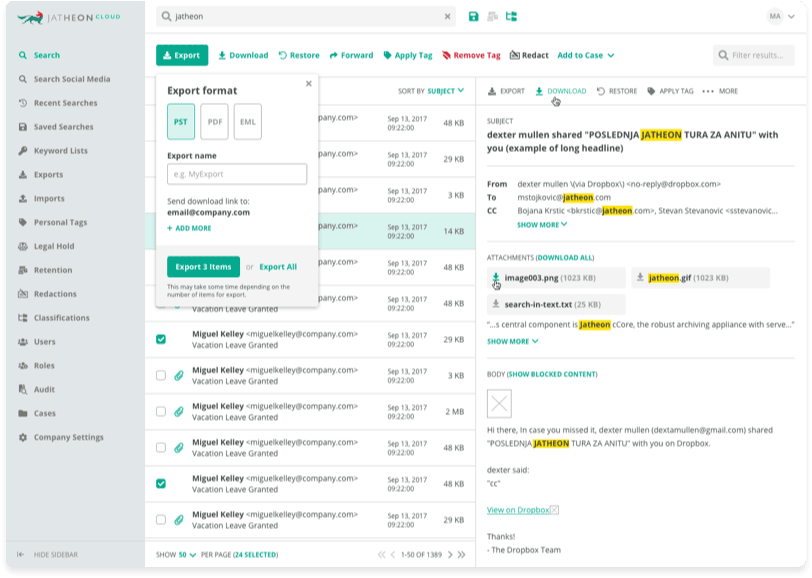This screenshot has width=812, height=578.
Task: Click Show Blocked Content link
Action: coord(552,374)
